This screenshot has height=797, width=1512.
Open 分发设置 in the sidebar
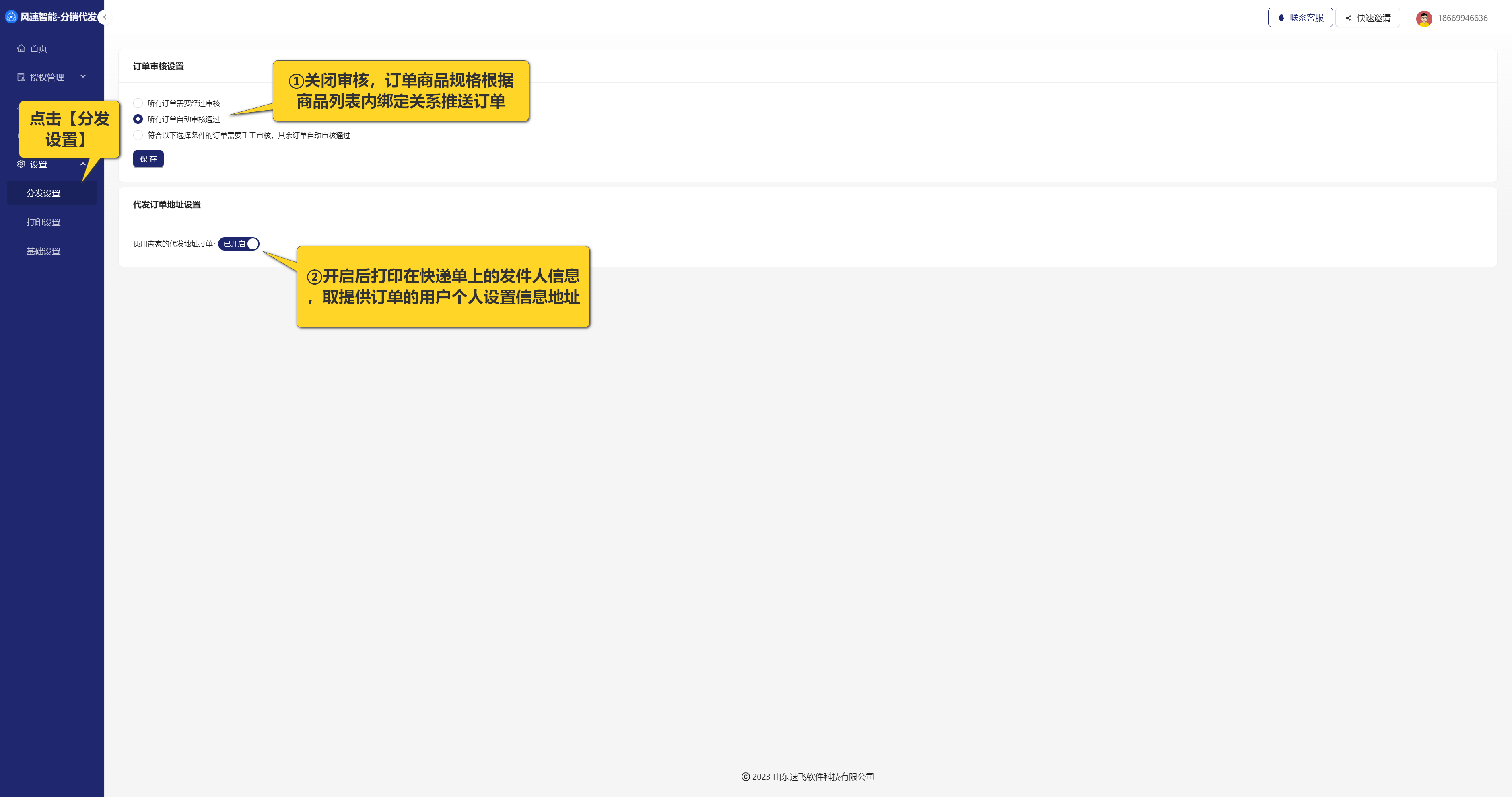[x=43, y=193]
